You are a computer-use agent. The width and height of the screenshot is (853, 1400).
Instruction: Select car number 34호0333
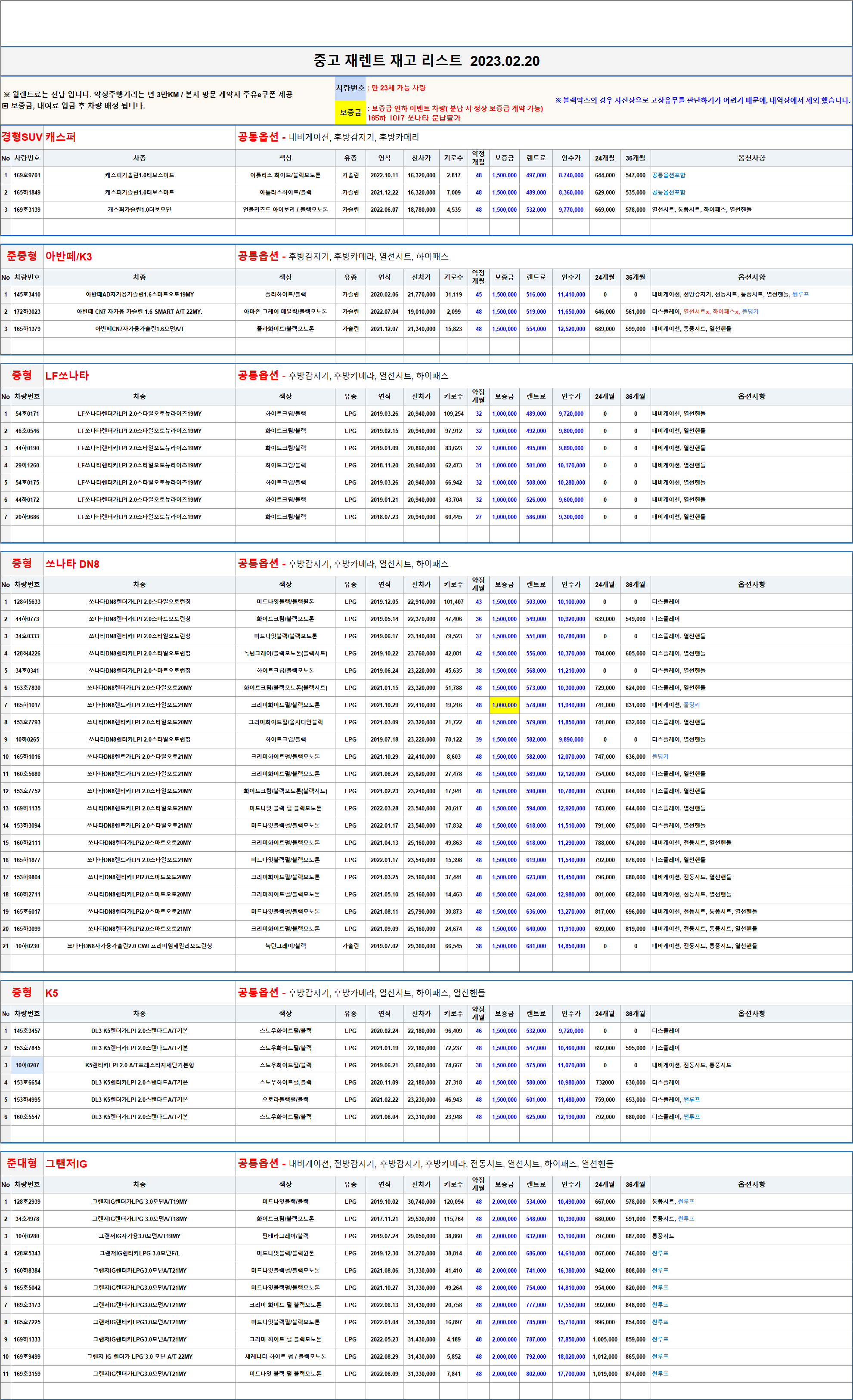[27, 637]
